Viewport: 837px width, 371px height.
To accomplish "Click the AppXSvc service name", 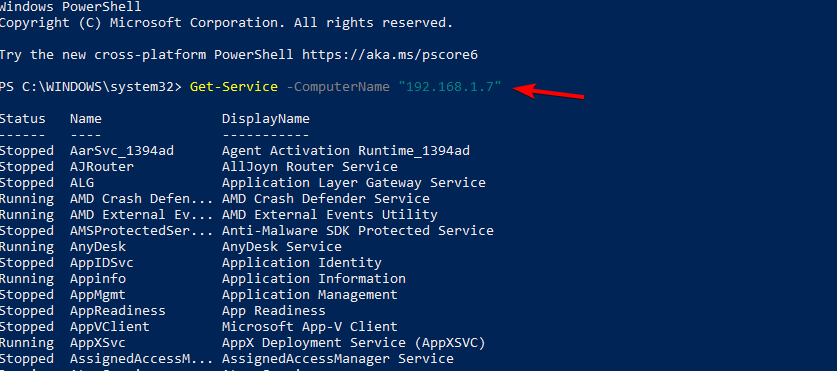I will click(x=98, y=343).
